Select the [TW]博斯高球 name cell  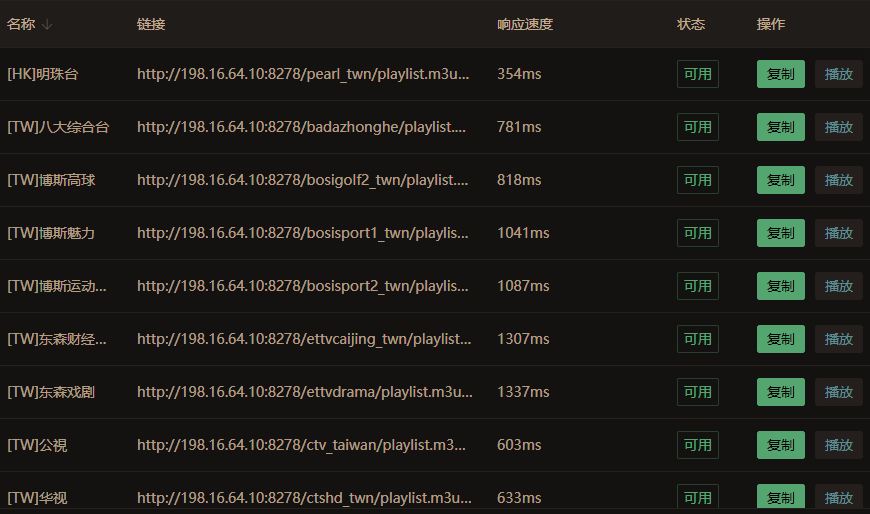click(x=51, y=180)
